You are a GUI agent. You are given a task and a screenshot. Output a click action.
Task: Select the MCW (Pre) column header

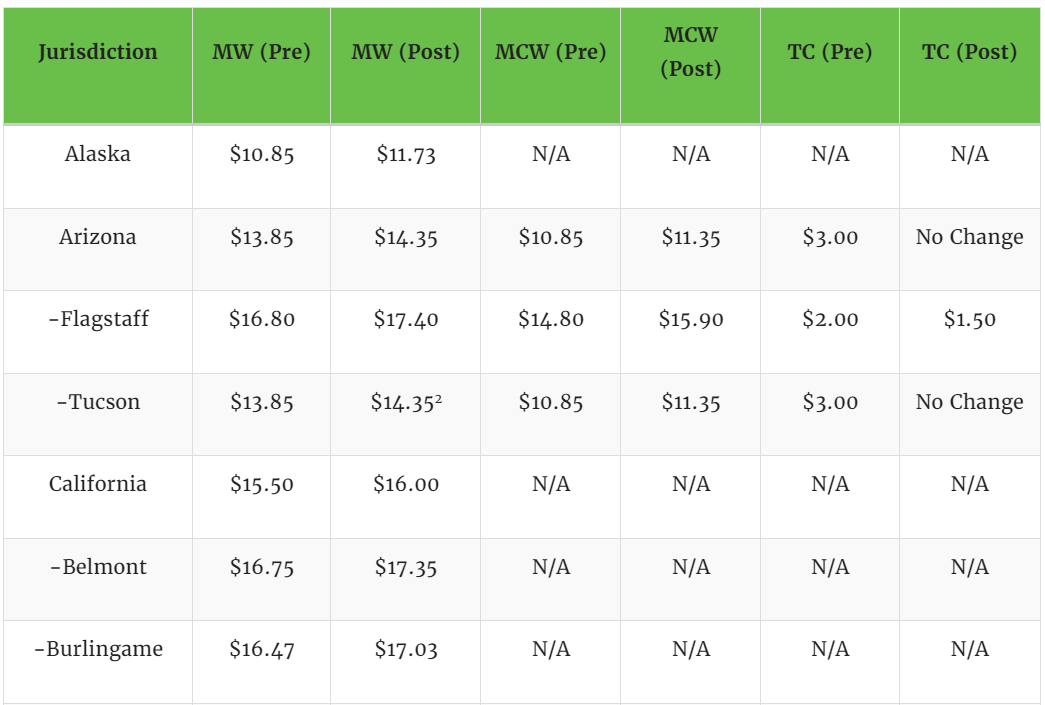(550, 52)
